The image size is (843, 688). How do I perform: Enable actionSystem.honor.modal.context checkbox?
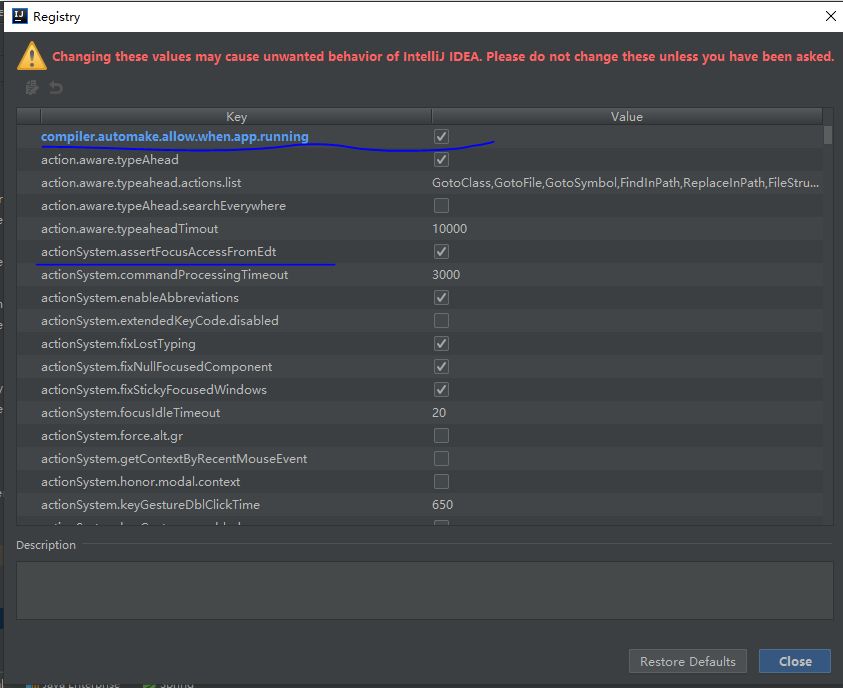pyautogui.click(x=441, y=482)
